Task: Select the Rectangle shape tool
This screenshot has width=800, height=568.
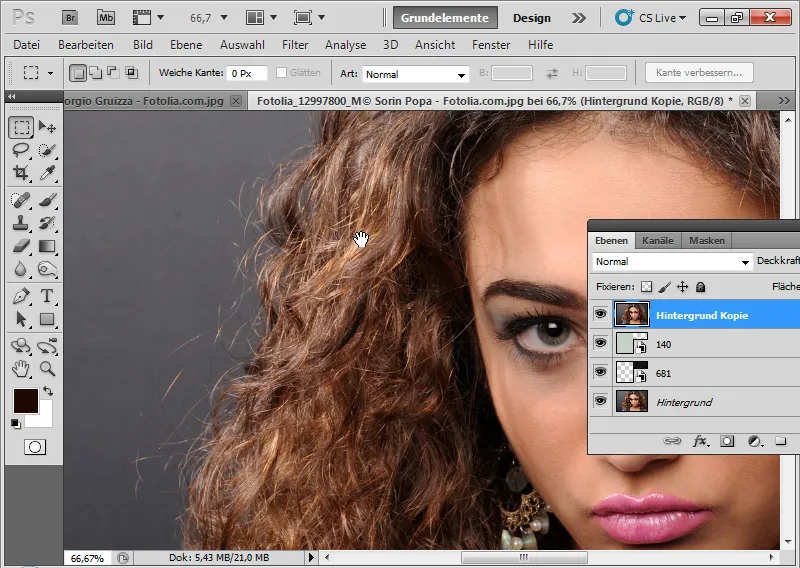Action: (x=47, y=319)
